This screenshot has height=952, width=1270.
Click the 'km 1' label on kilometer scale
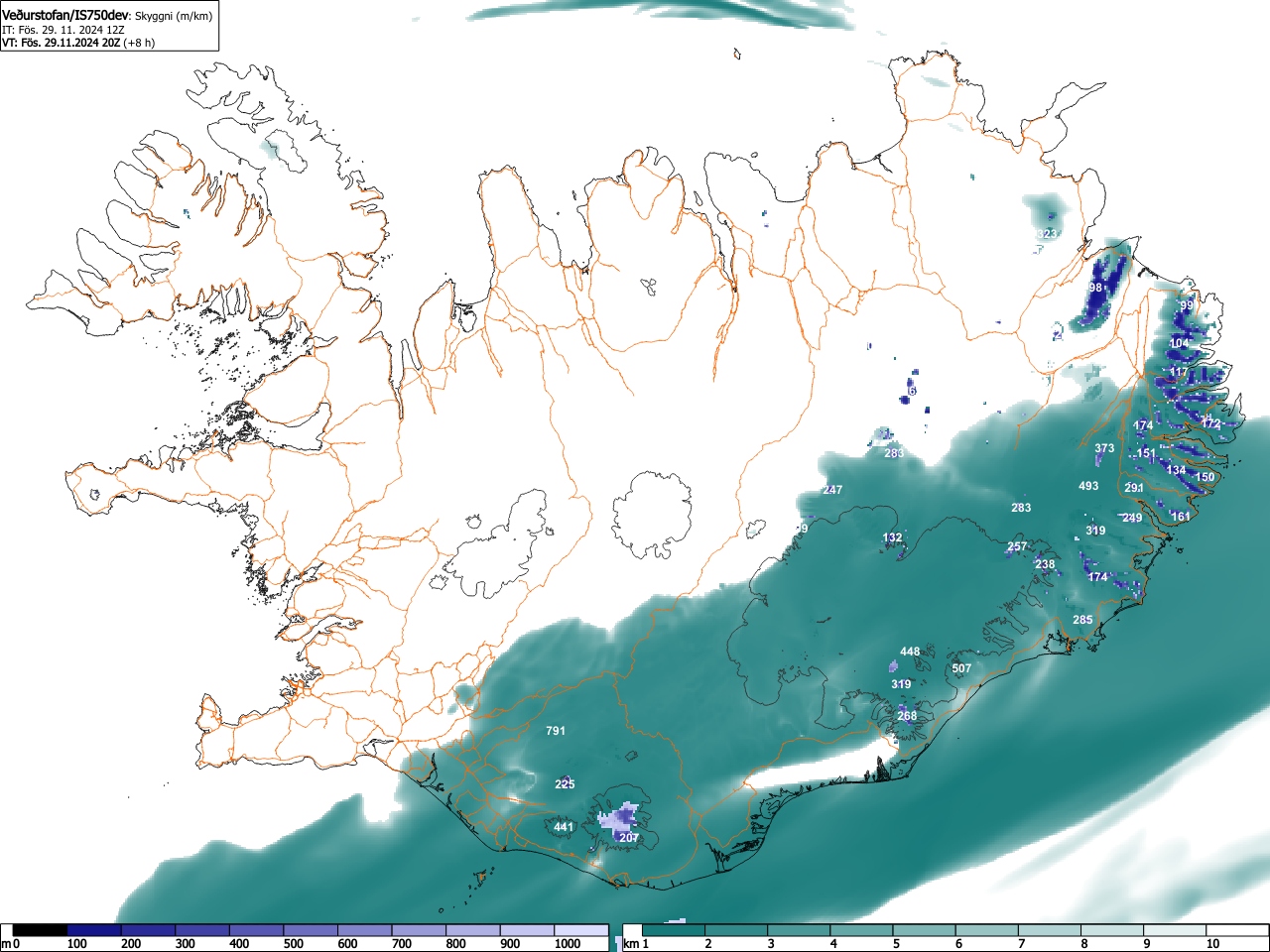point(636,944)
